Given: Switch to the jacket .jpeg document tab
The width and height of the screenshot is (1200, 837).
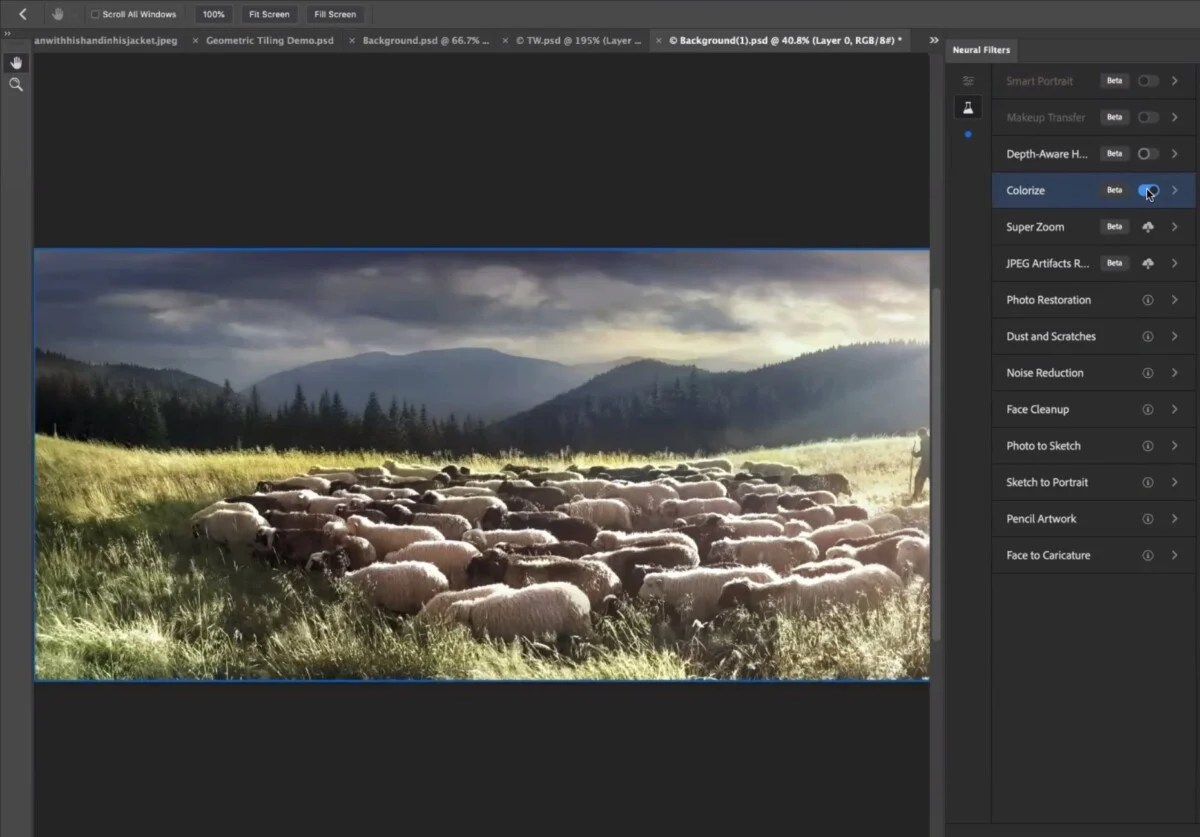Looking at the screenshot, I should point(105,41).
